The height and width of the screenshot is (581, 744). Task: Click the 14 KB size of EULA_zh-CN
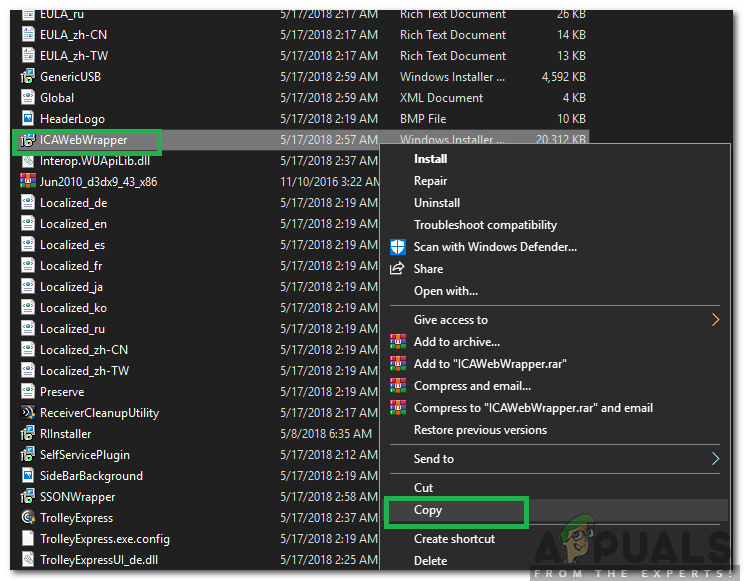tap(571, 35)
